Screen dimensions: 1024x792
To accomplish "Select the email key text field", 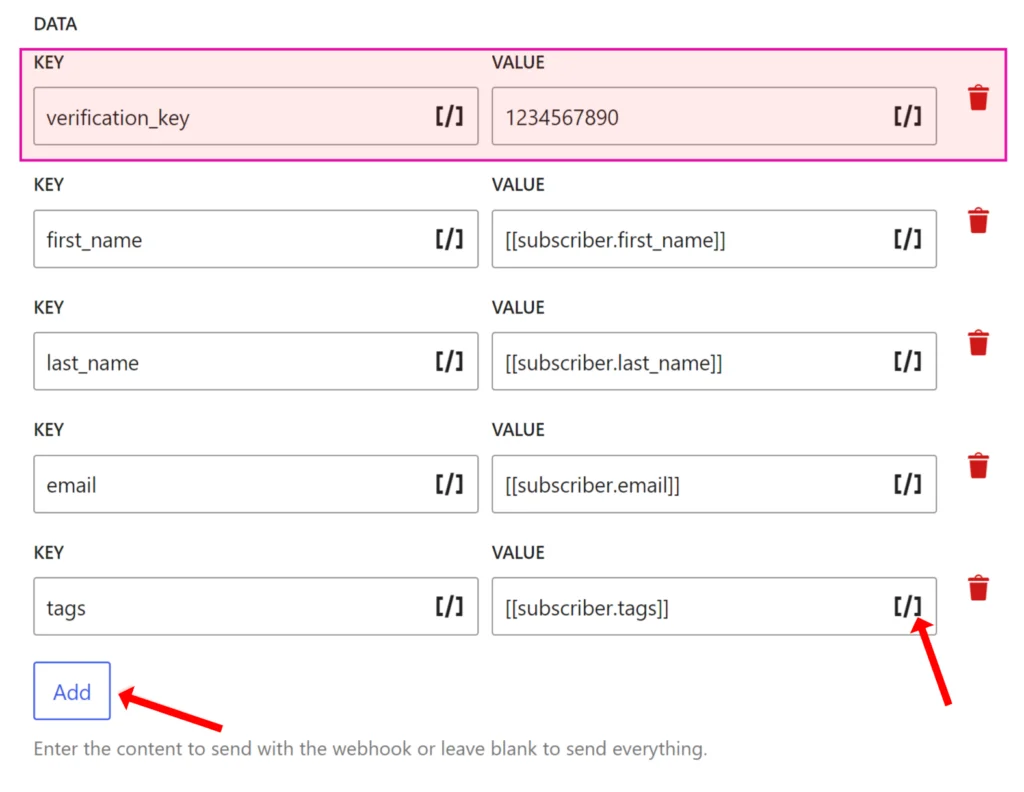I will pos(255,484).
